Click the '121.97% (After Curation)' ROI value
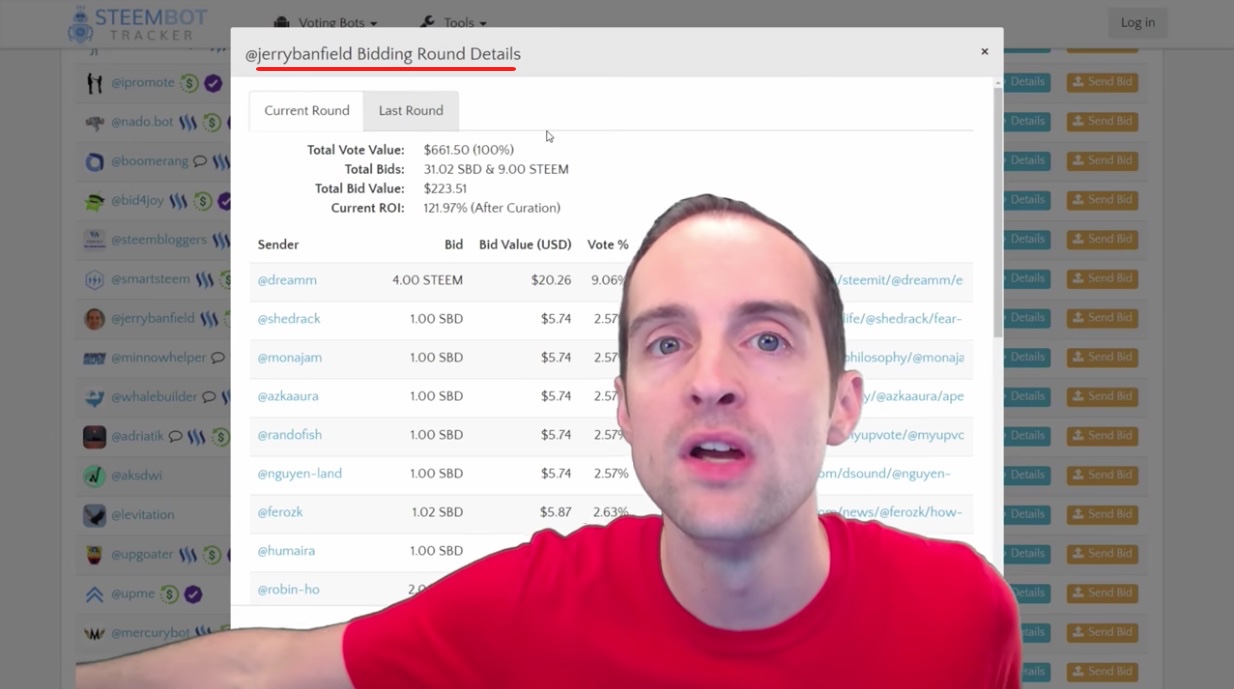 492,208
